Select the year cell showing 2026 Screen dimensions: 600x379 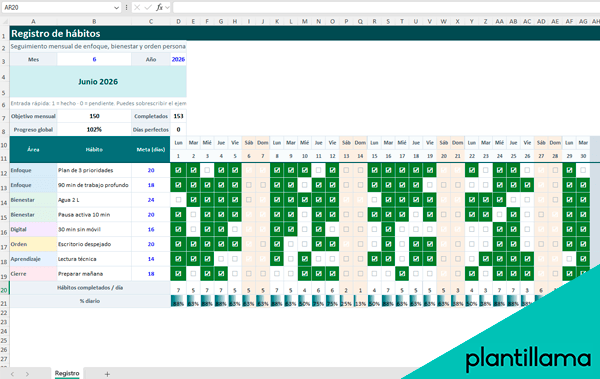point(178,59)
